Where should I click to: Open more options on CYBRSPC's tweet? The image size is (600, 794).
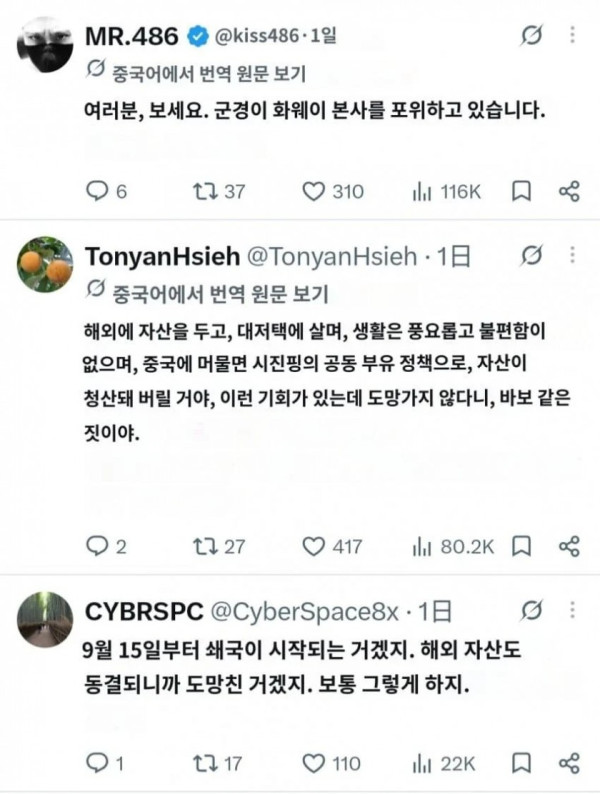pyautogui.click(x=572, y=611)
